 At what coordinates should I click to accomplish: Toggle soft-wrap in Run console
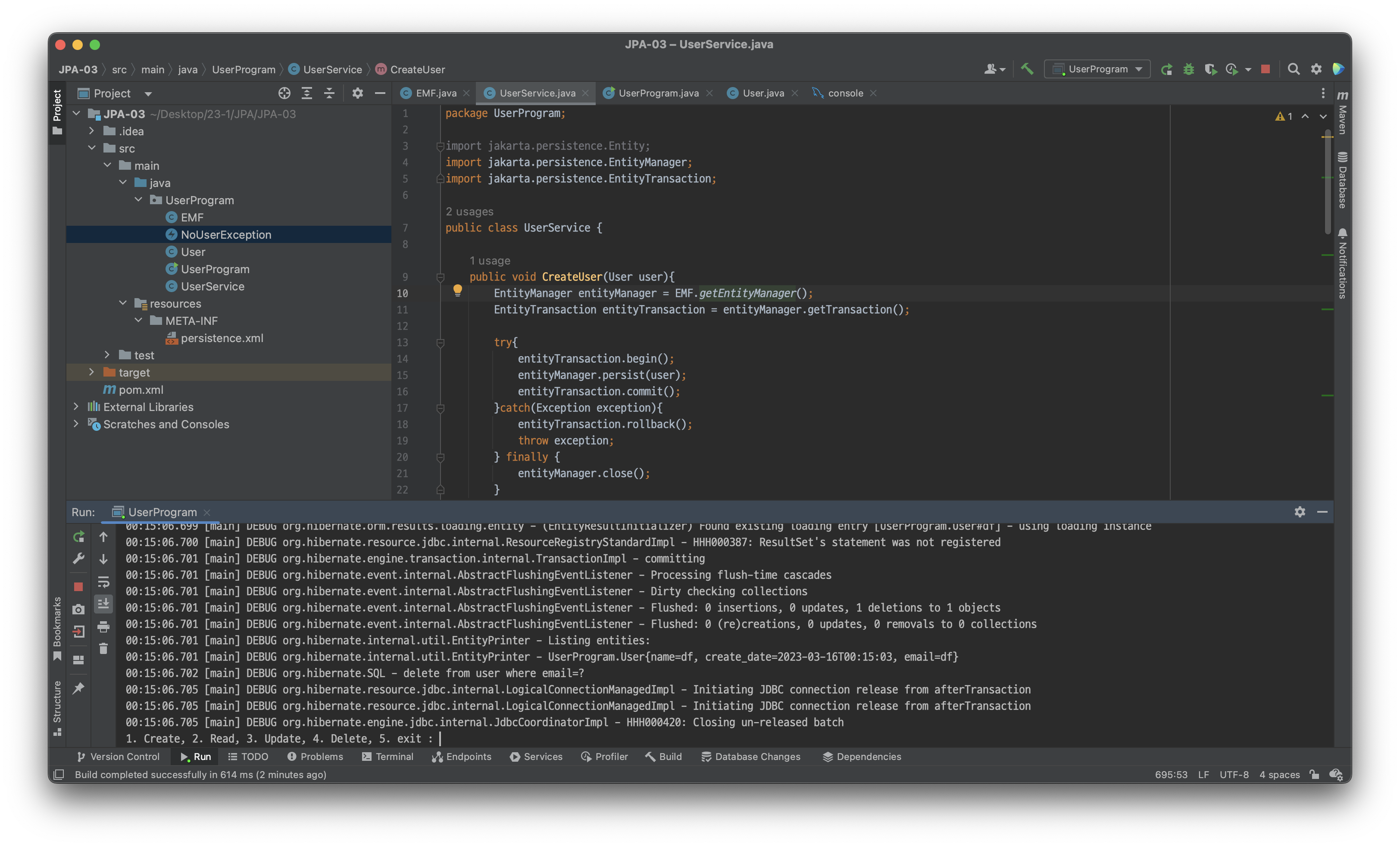click(103, 582)
